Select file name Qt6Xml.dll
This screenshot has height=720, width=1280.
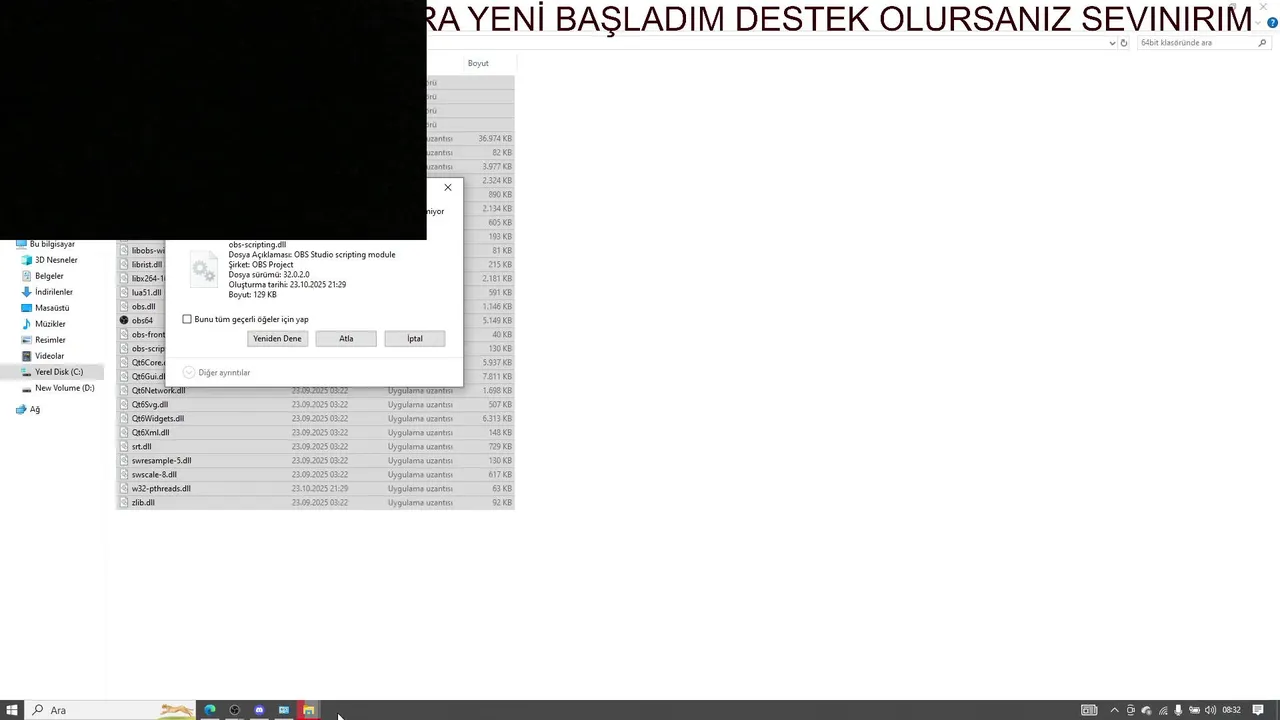click(x=151, y=433)
